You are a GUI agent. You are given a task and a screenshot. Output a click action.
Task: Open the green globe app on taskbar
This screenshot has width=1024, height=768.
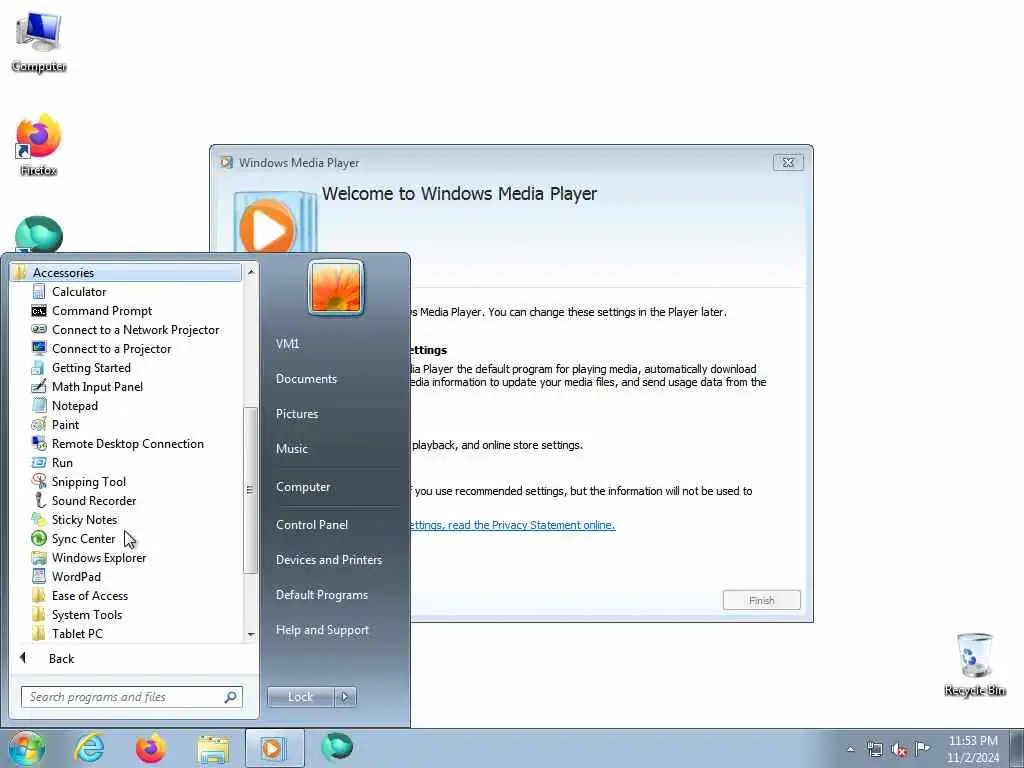[x=337, y=747]
